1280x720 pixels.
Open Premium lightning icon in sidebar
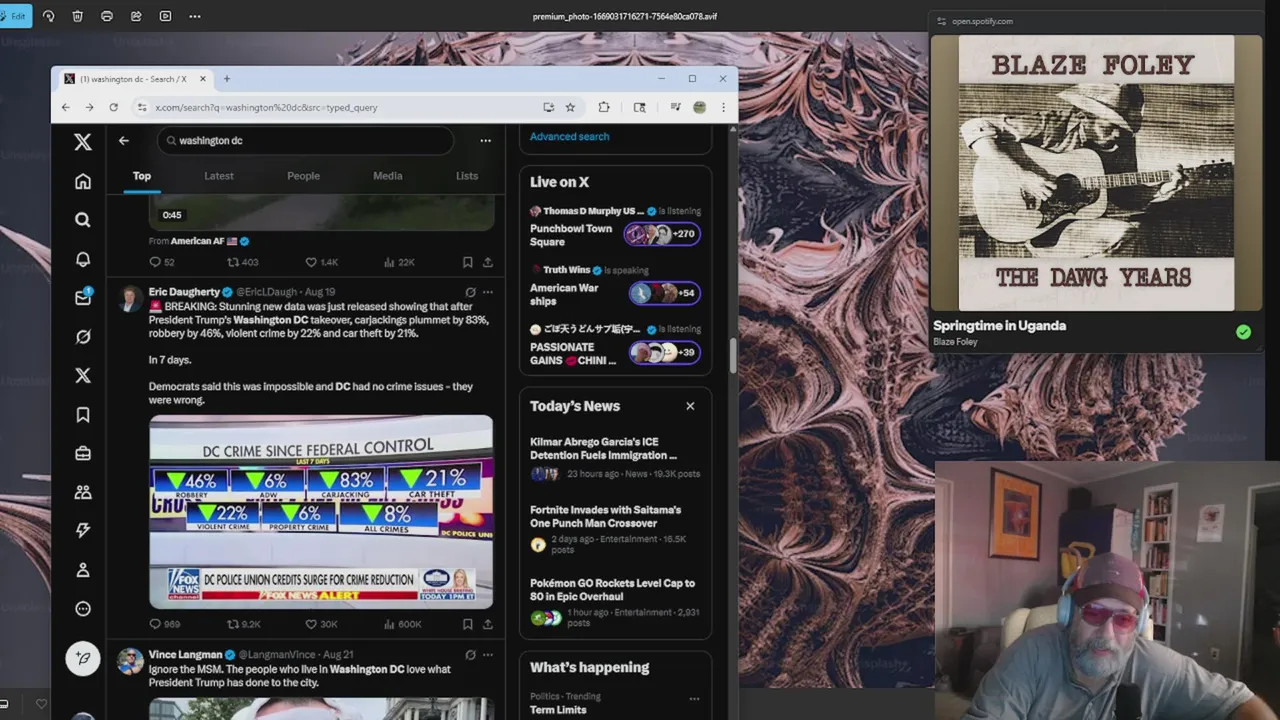pos(83,531)
